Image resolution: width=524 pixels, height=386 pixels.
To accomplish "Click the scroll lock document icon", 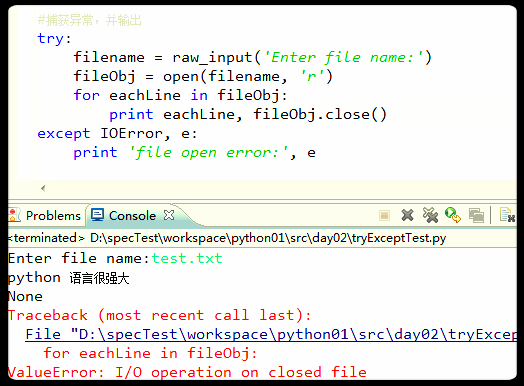I will tap(507, 215).
